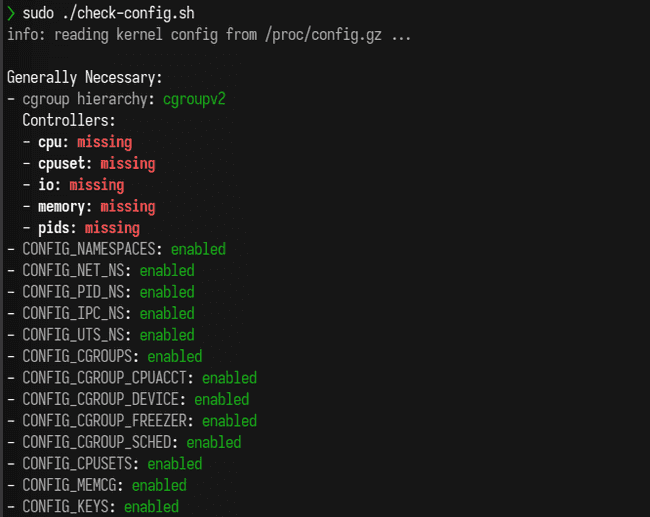Viewport: 650px width, 517px height.
Task: Click the /proc/config.gz path in info line
Action: (x=323, y=35)
